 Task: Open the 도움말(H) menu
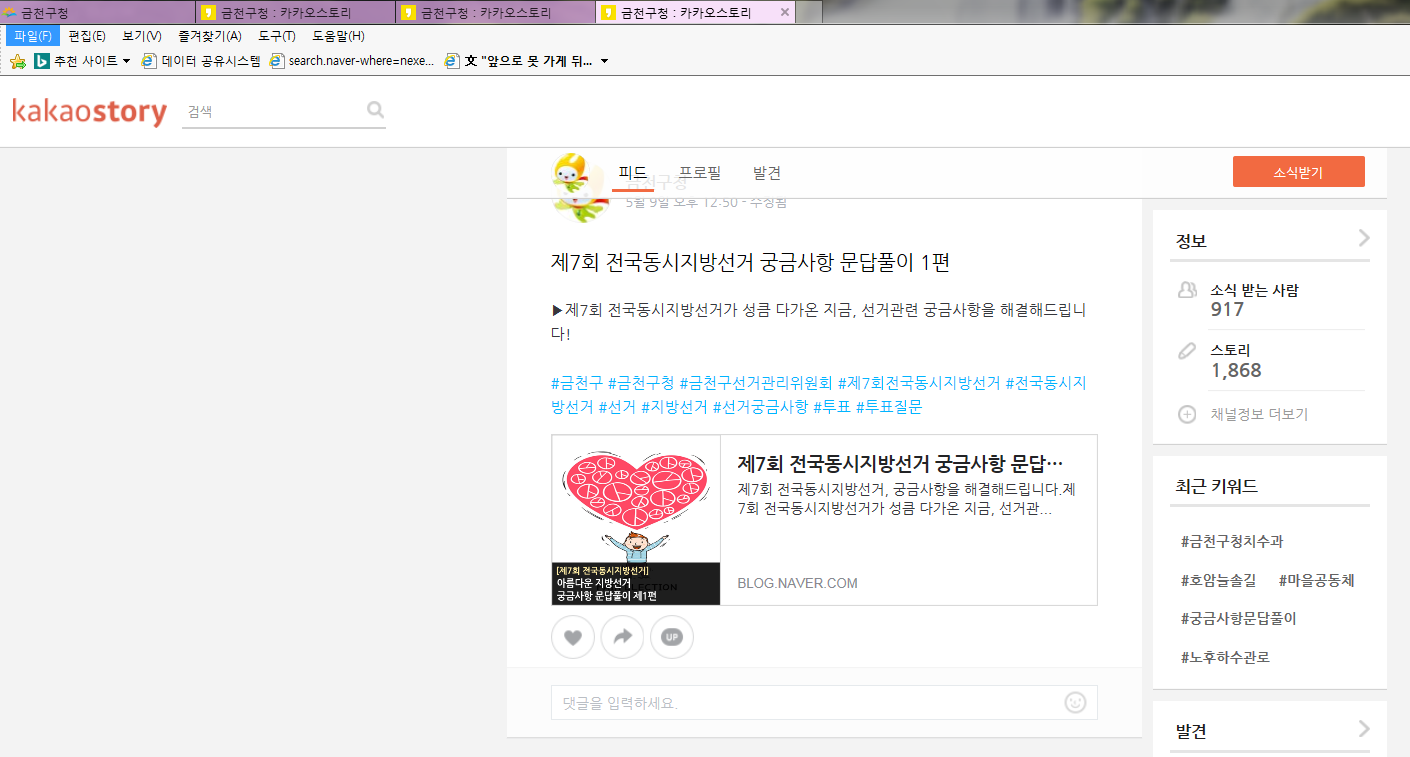click(x=338, y=36)
